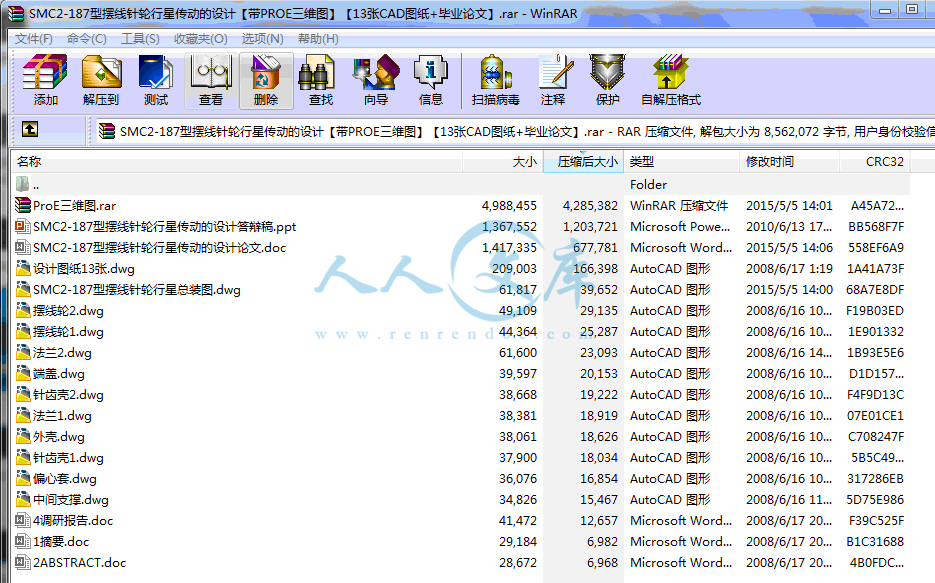
Task: Show archive 信息 (Info)
Action: point(431,80)
